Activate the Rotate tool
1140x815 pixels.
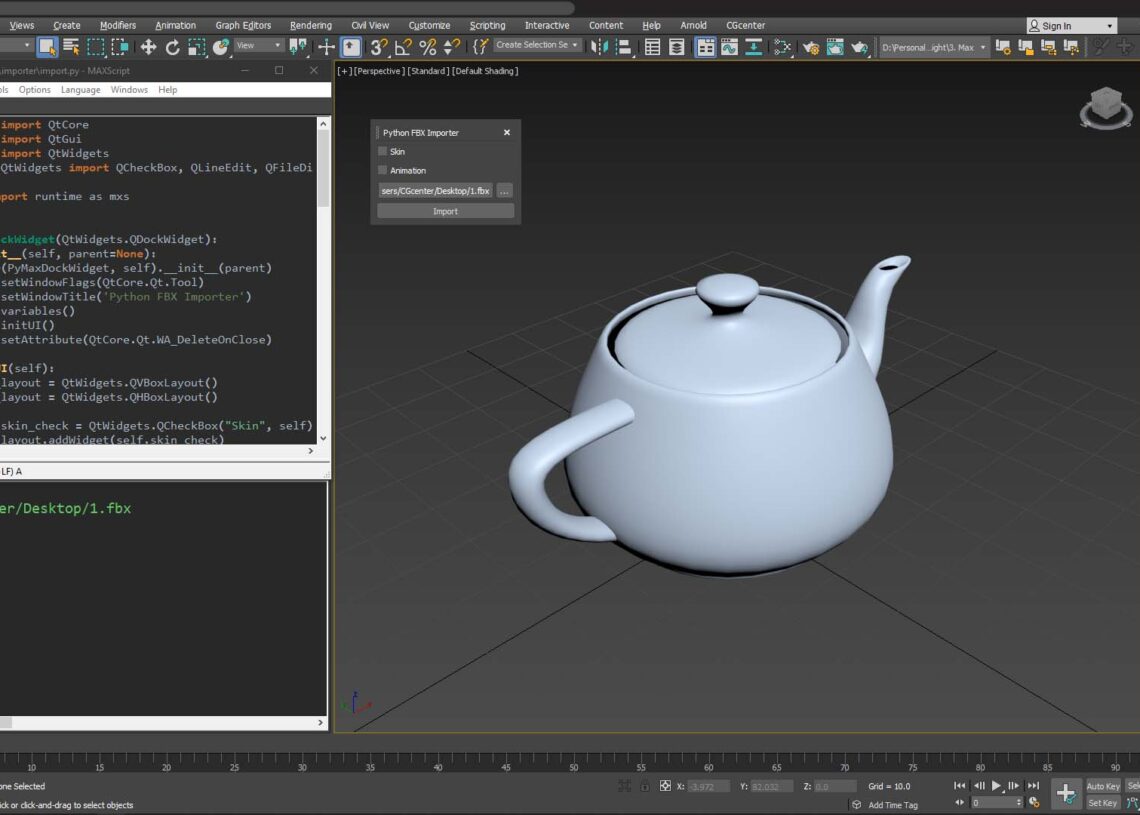point(172,47)
